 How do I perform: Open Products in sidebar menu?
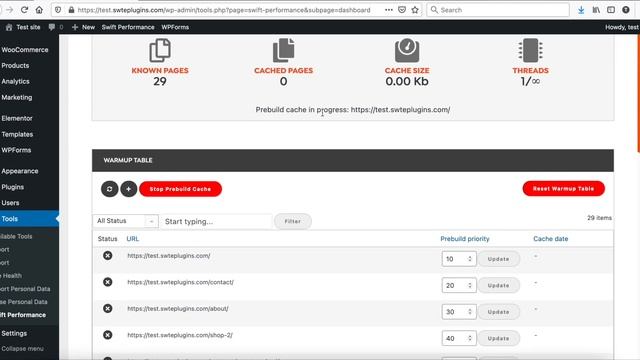(15, 65)
